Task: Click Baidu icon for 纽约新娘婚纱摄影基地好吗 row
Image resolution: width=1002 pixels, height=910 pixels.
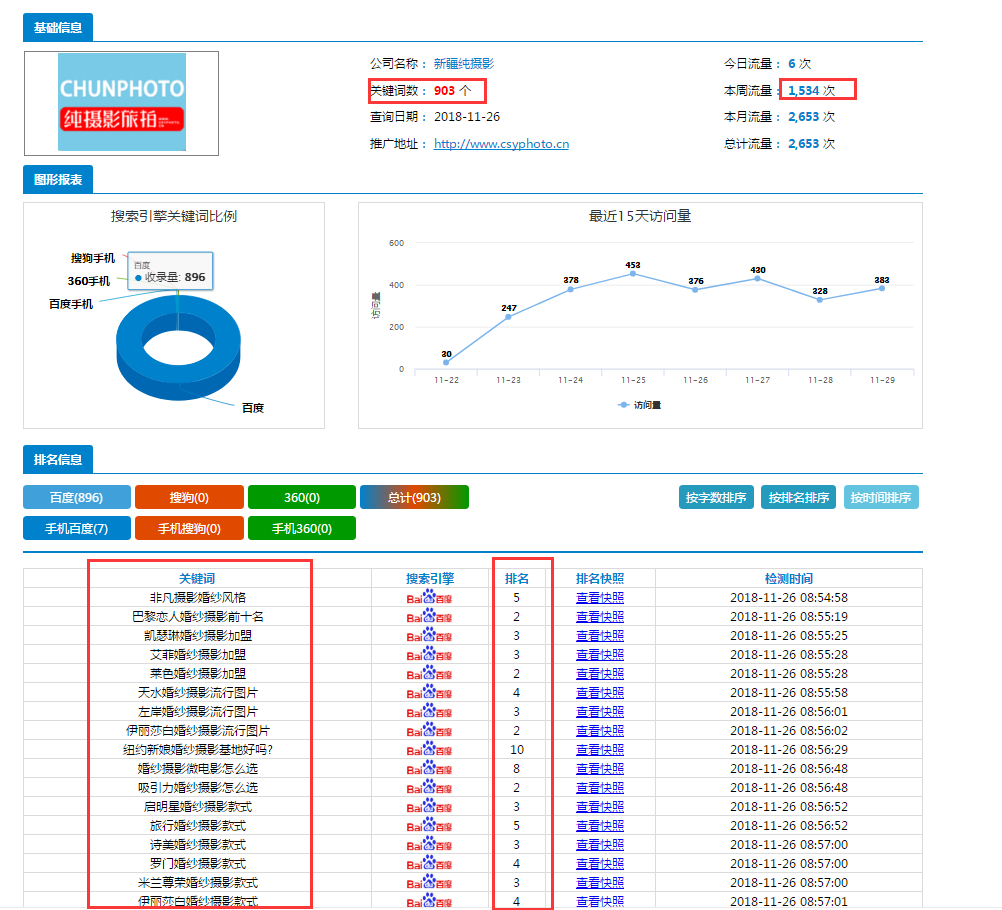Action: (429, 750)
